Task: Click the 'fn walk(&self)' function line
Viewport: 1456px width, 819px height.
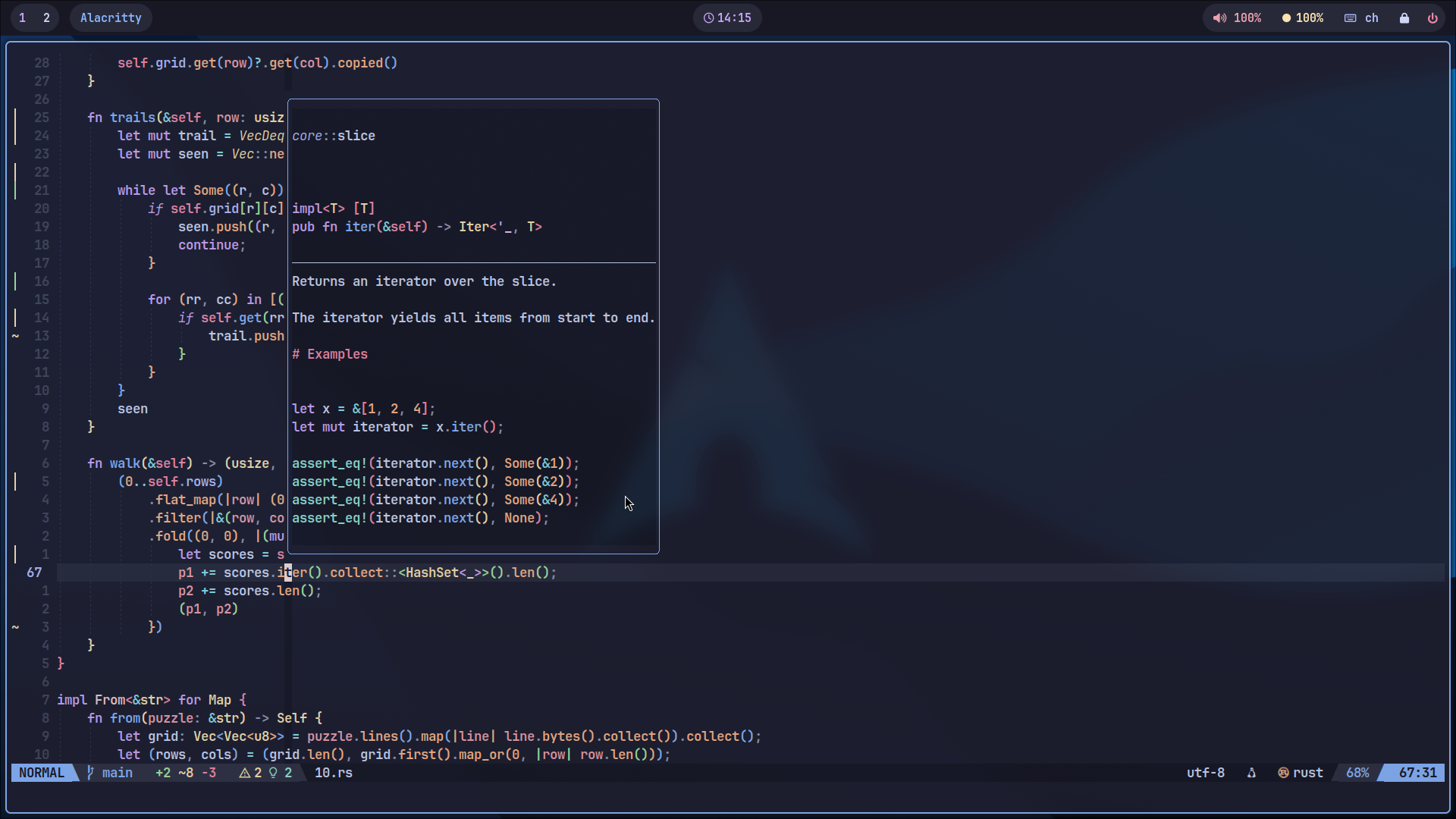Action: [182, 463]
